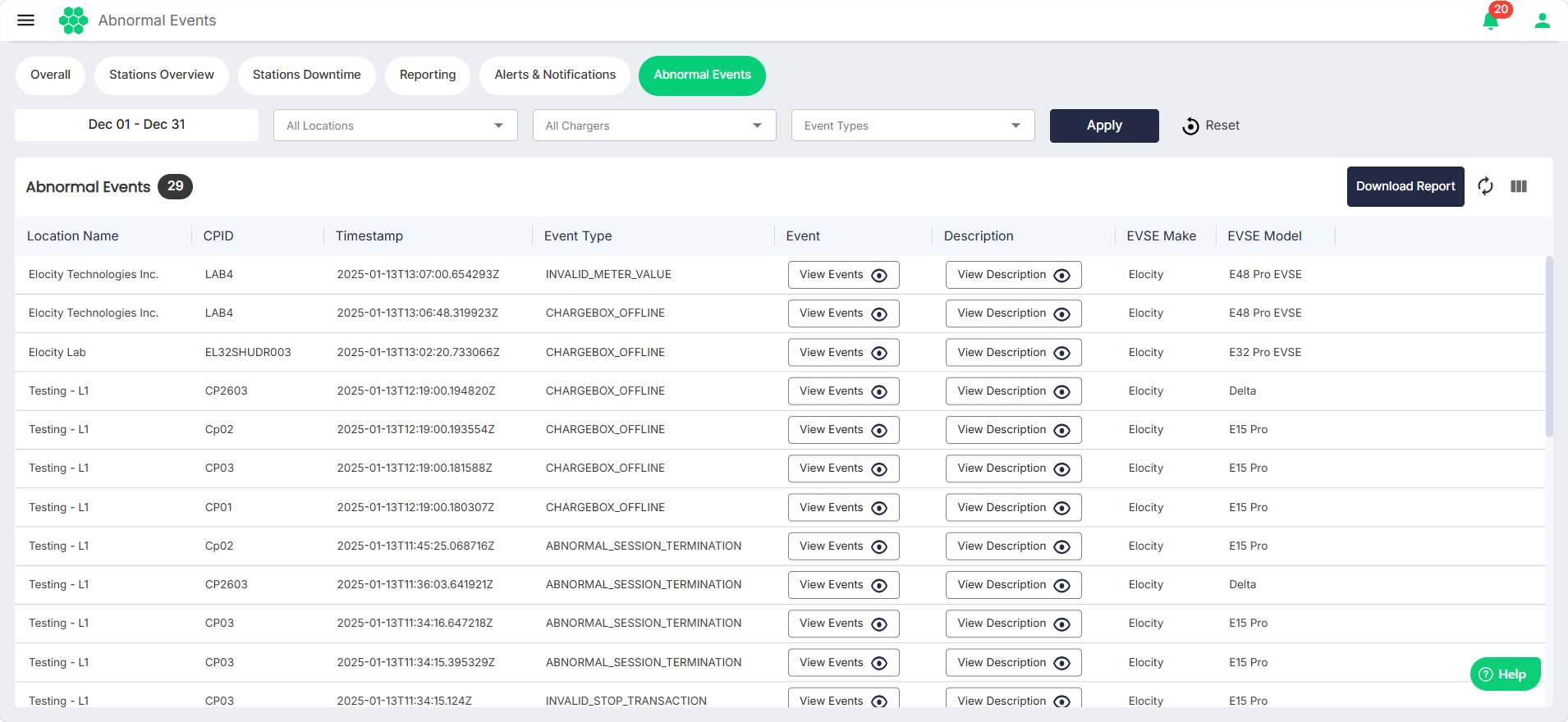Open the column chooser icon
Viewport: 1568px width, 722px height.
pyautogui.click(x=1519, y=186)
